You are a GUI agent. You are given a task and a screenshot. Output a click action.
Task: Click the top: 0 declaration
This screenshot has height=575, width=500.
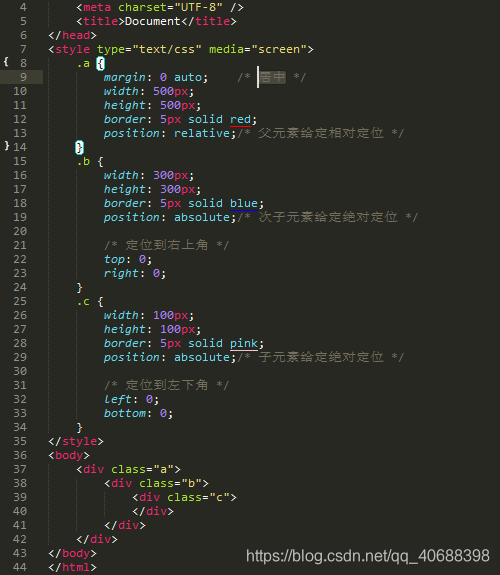click(x=128, y=259)
